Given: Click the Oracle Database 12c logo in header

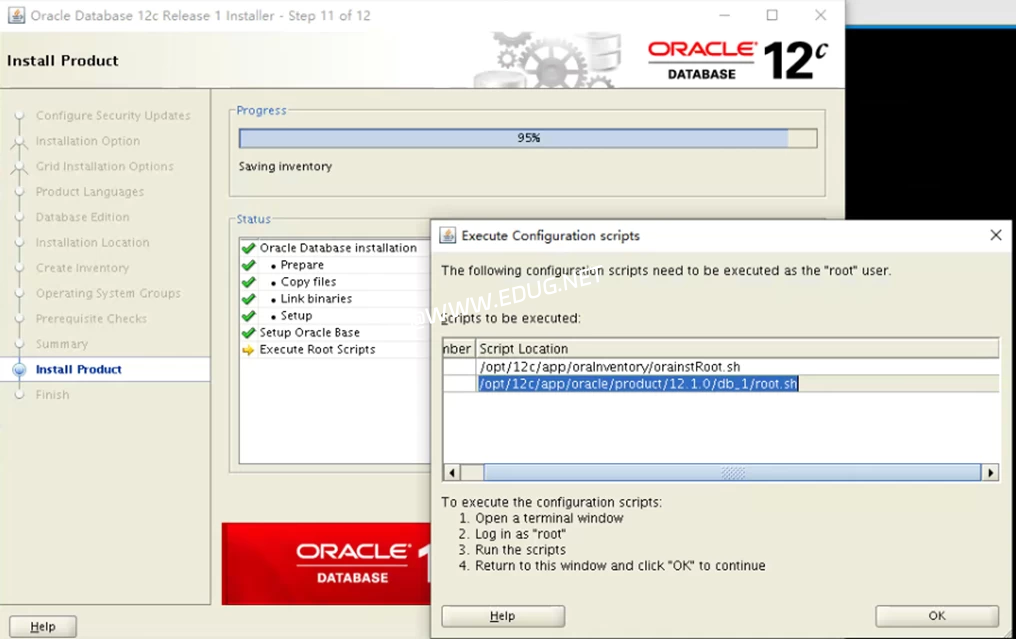Looking at the screenshot, I should [738, 60].
